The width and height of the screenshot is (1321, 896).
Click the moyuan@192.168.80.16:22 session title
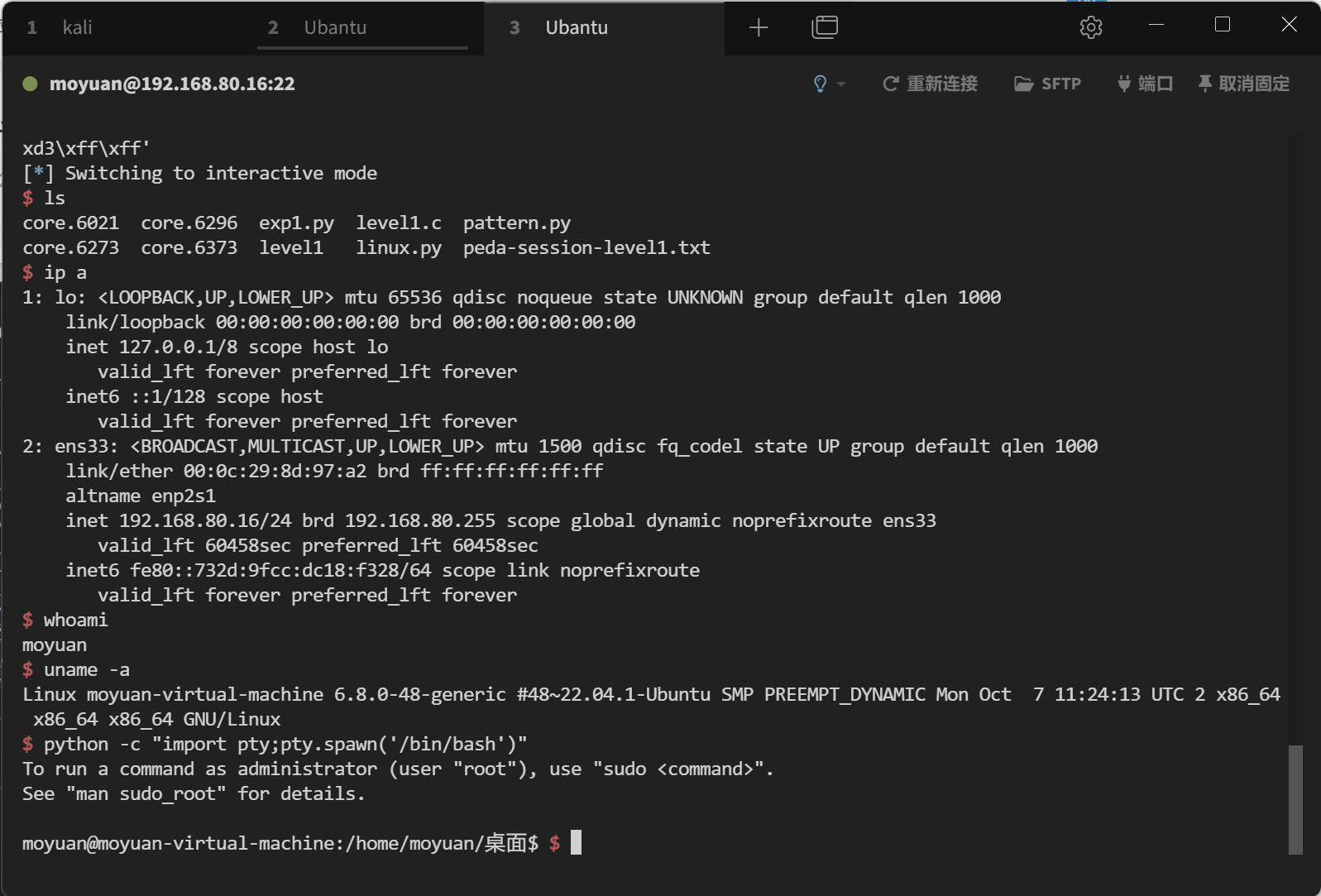(x=172, y=84)
